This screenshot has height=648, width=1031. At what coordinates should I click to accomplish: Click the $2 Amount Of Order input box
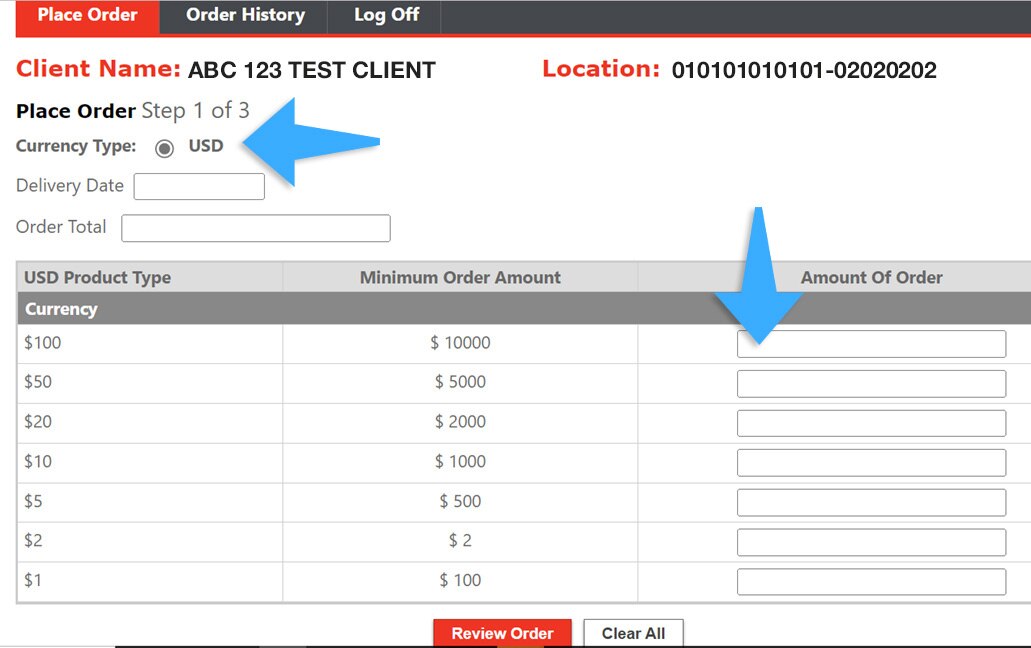pyautogui.click(x=870, y=541)
